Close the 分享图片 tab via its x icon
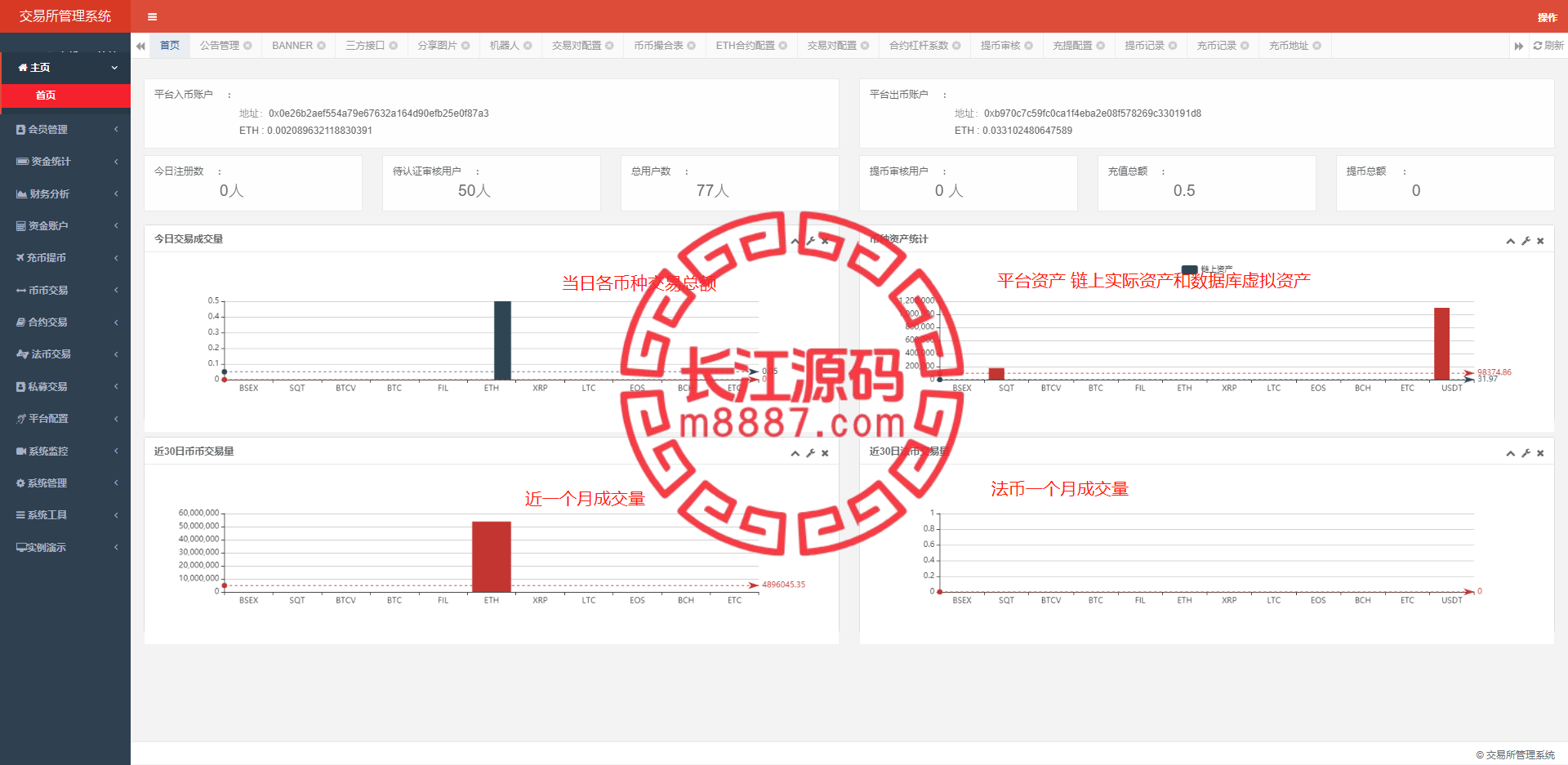This screenshot has width=1568, height=765. 465,46
